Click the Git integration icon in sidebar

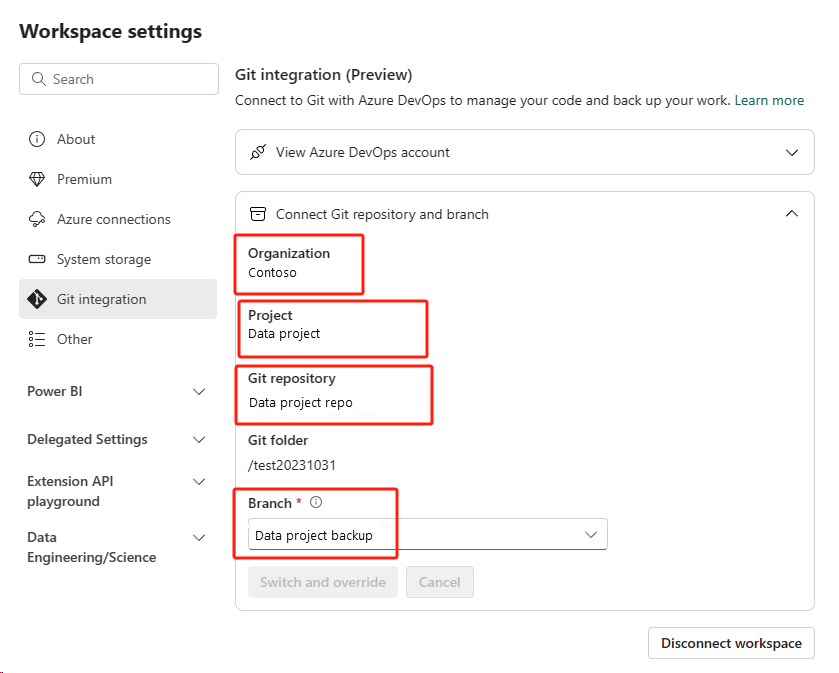[x=37, y=299]
